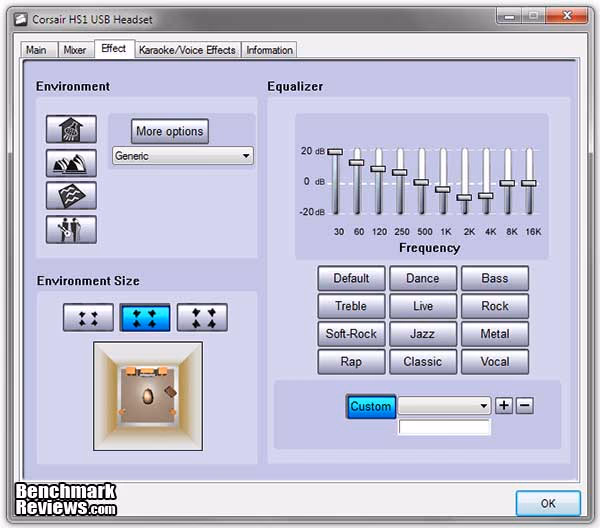
Task: Click the 8K equalizer slider handle
Action: point(507,183)
